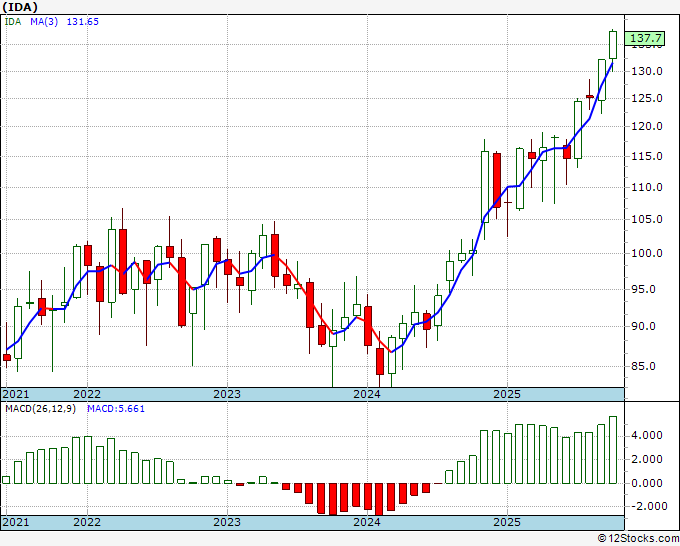Click 2024 on the MACD timeline
This screenshot has width=680, height=546.
click(x=367, y=522)
